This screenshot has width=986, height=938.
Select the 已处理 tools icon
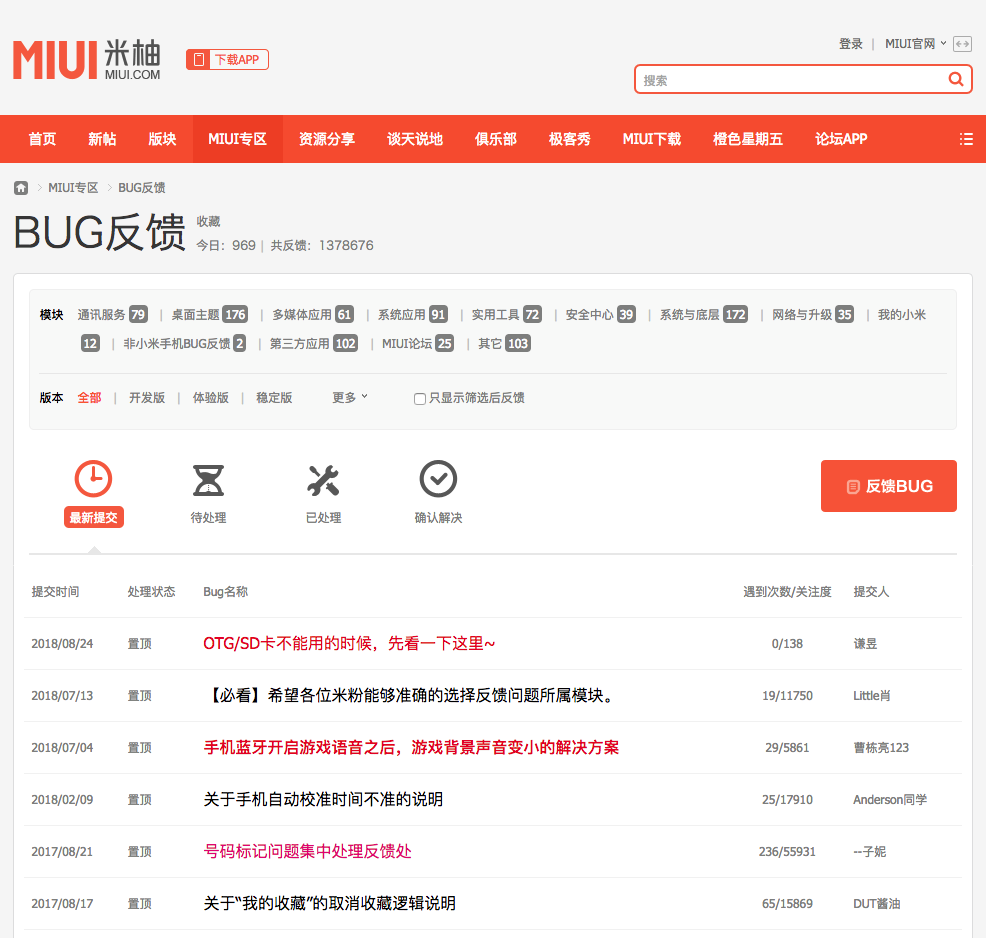[323, 480]
